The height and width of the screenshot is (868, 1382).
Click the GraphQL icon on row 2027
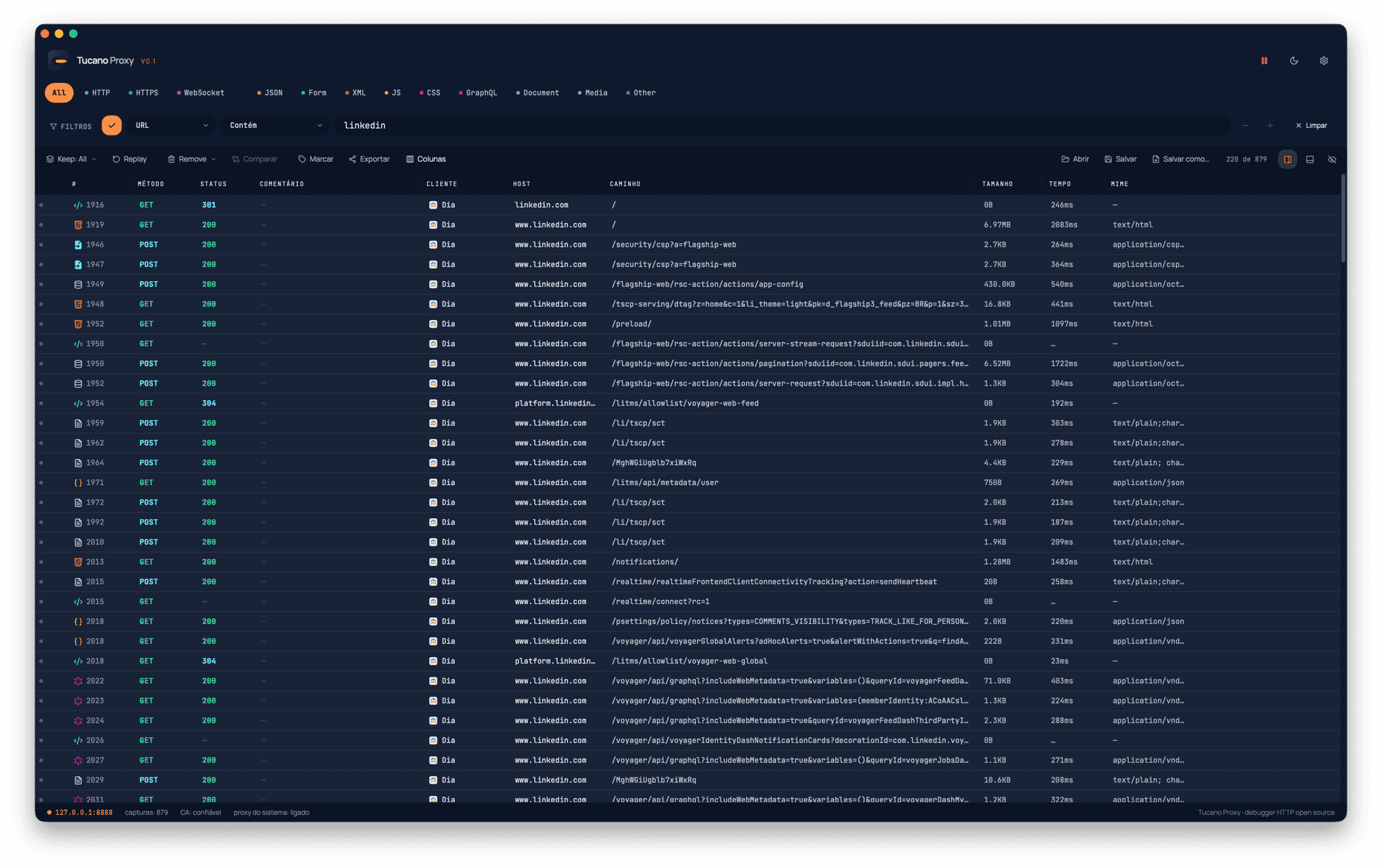pos(78,761)
